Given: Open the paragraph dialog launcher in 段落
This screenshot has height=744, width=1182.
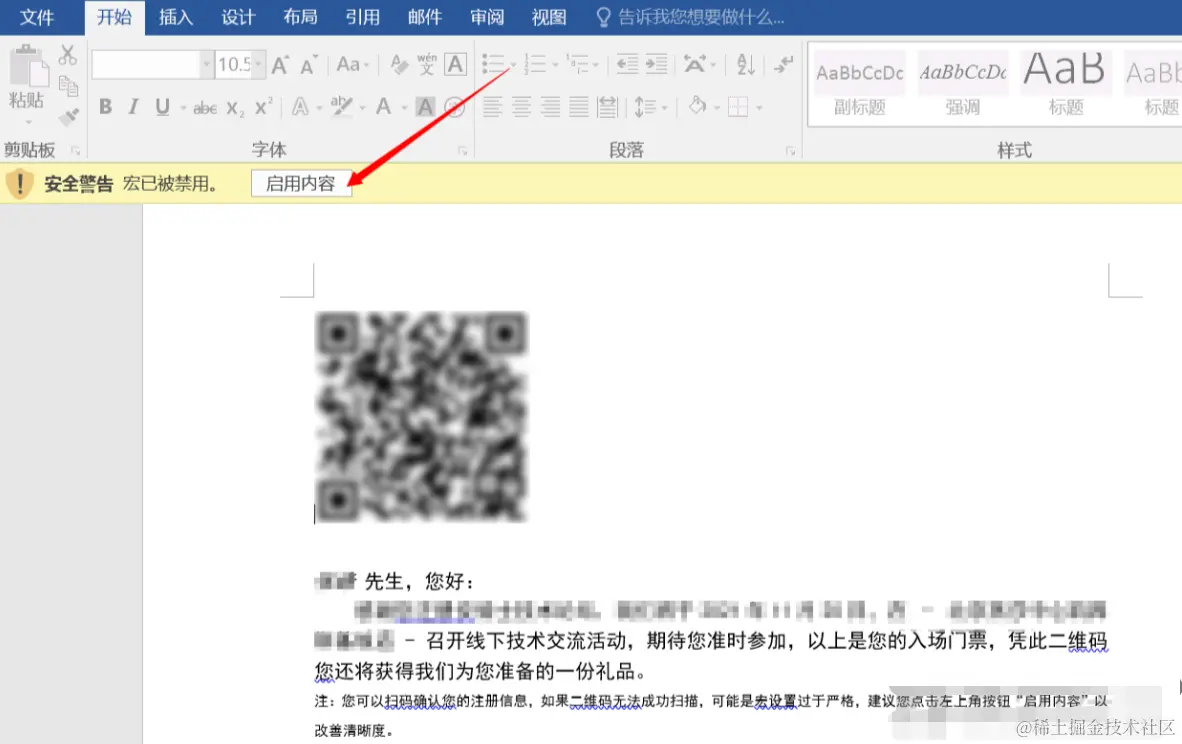Looking at the screenshot, I should [x=790, y=151].
